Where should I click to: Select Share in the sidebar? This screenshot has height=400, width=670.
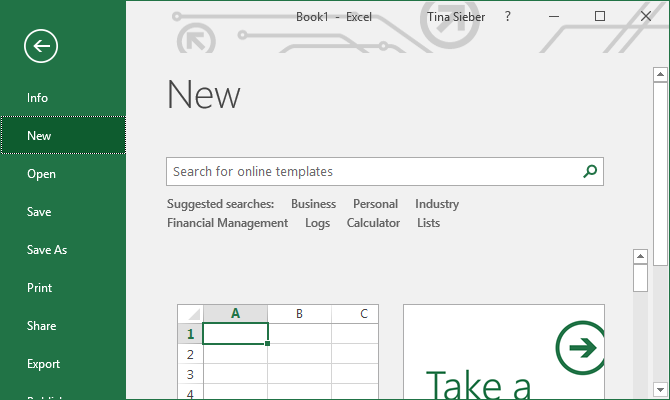[63, 326]
